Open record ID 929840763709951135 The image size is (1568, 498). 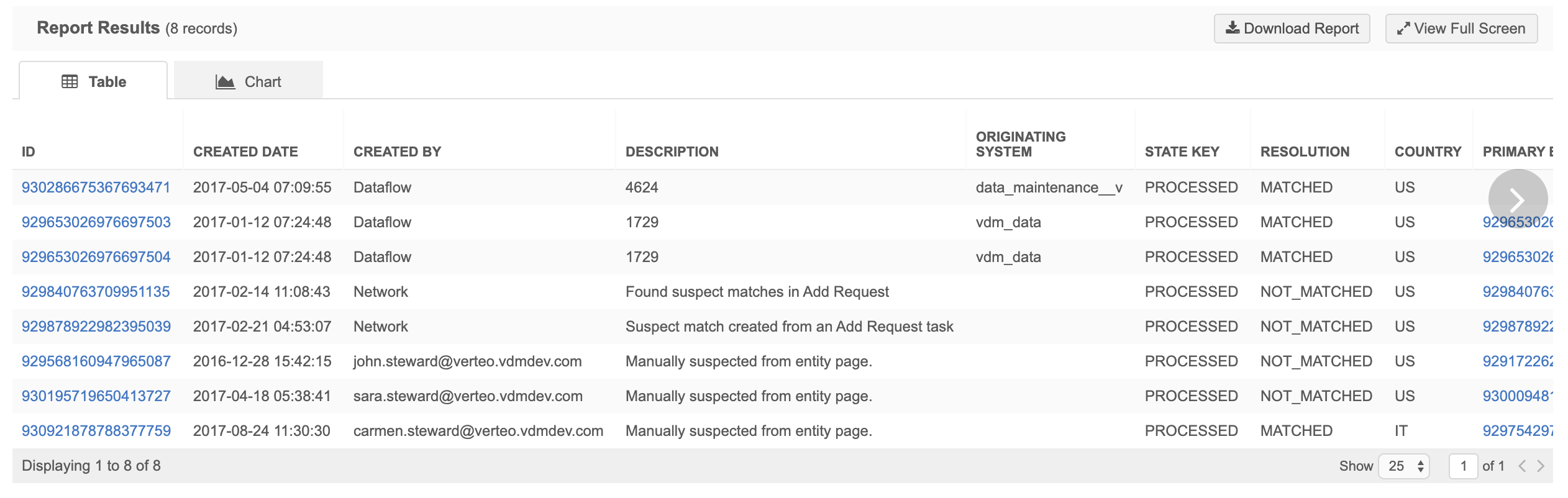point(96,292)
